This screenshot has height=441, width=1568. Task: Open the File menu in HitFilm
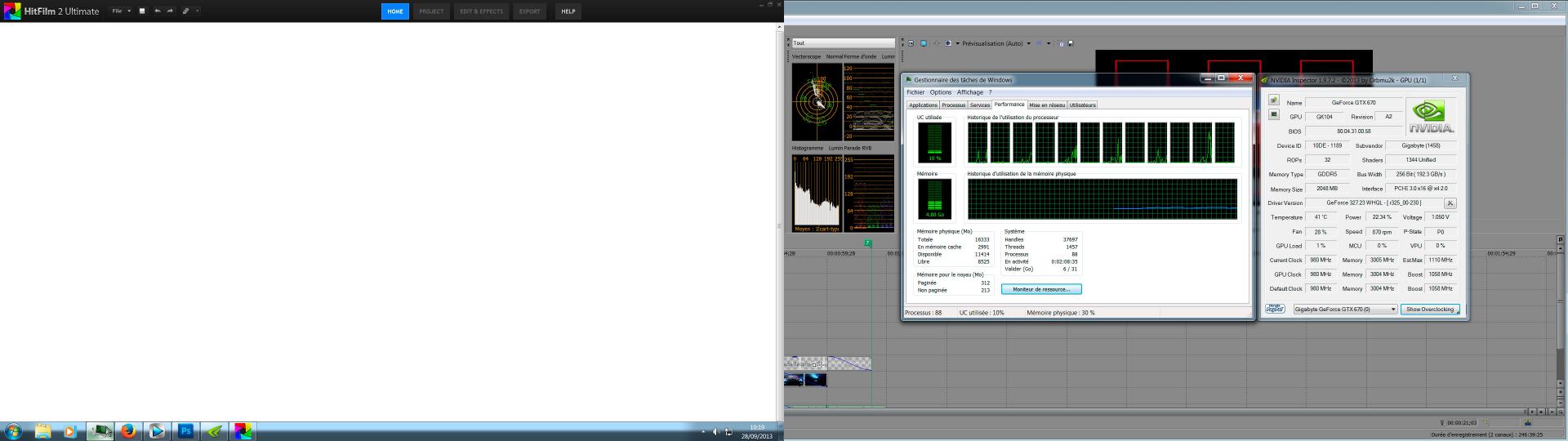121,11
